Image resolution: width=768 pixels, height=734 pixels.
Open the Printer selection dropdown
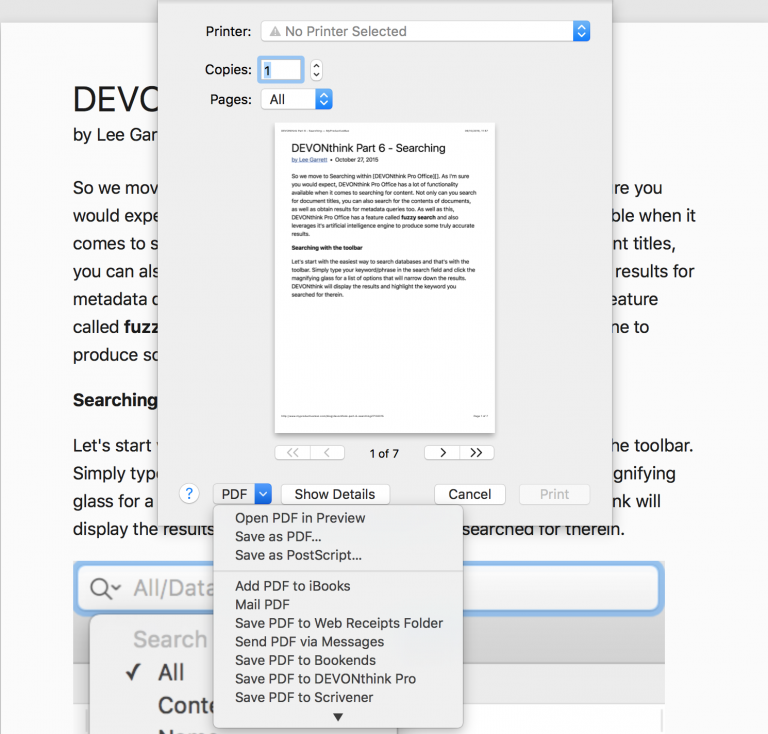tap(425, 31)
